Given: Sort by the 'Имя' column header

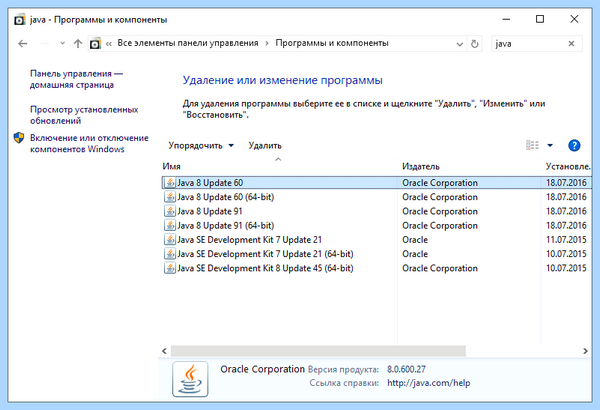Looking at the screenshot, I should pyautogui.click(x=279, y=166).
